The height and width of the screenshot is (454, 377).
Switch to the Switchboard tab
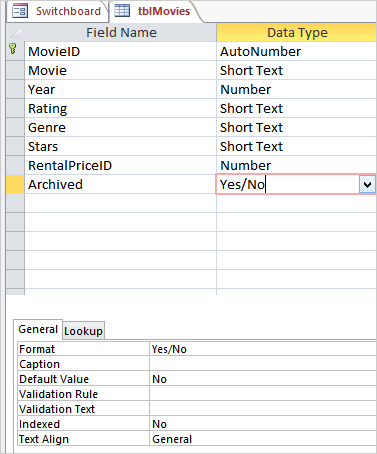point(57,11)
